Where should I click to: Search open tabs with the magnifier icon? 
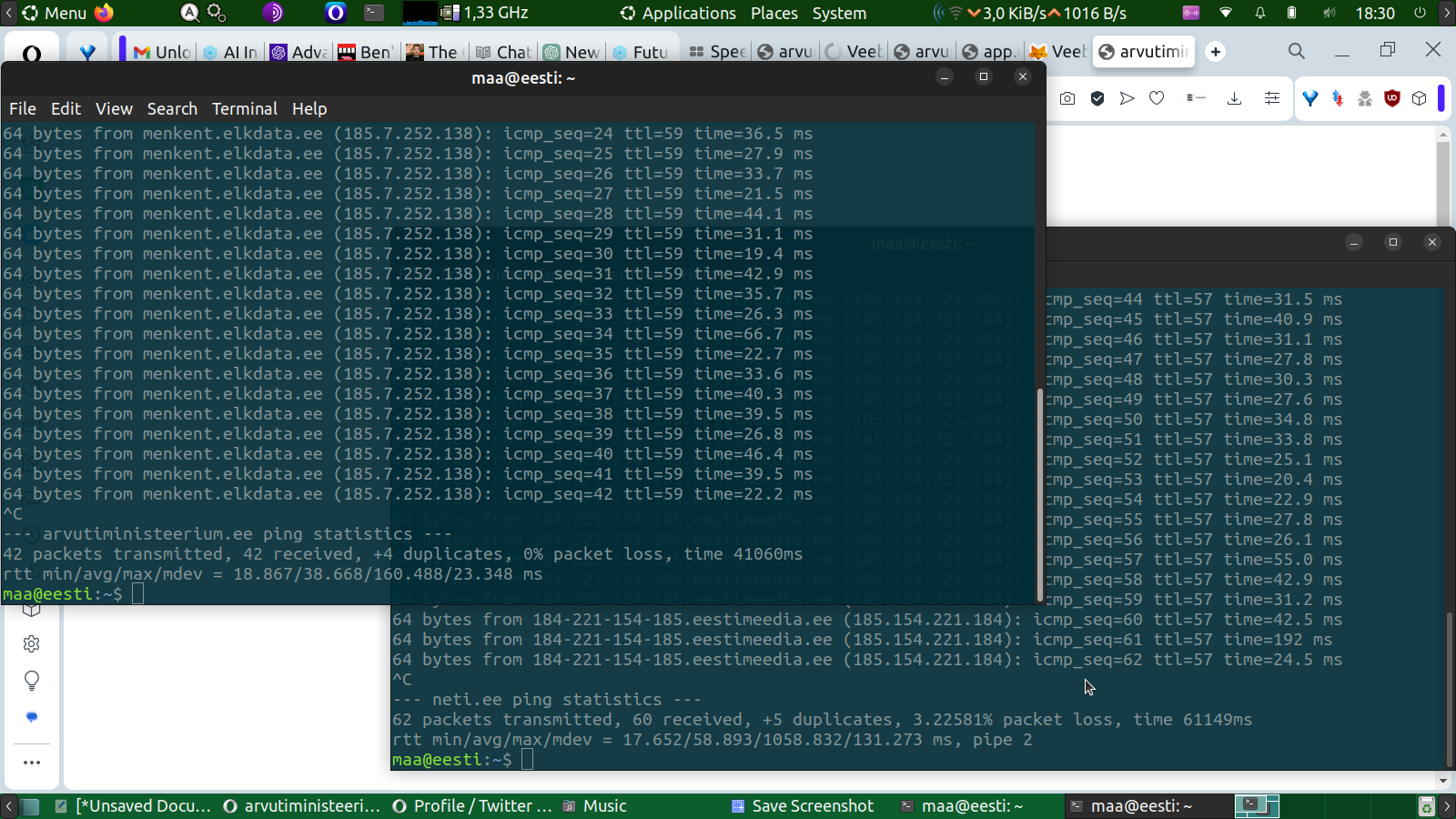coord(1296,52)
